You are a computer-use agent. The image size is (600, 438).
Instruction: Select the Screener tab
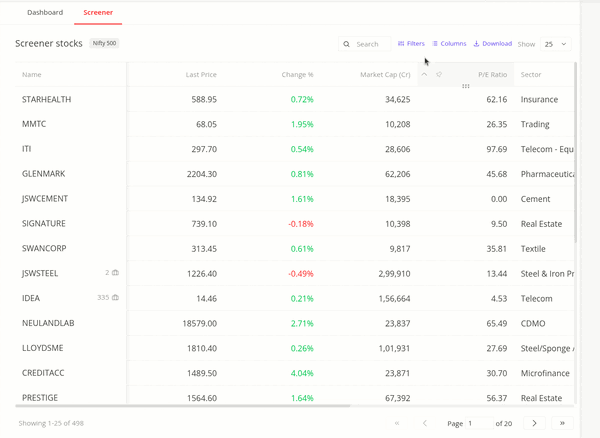pos(98,12)
